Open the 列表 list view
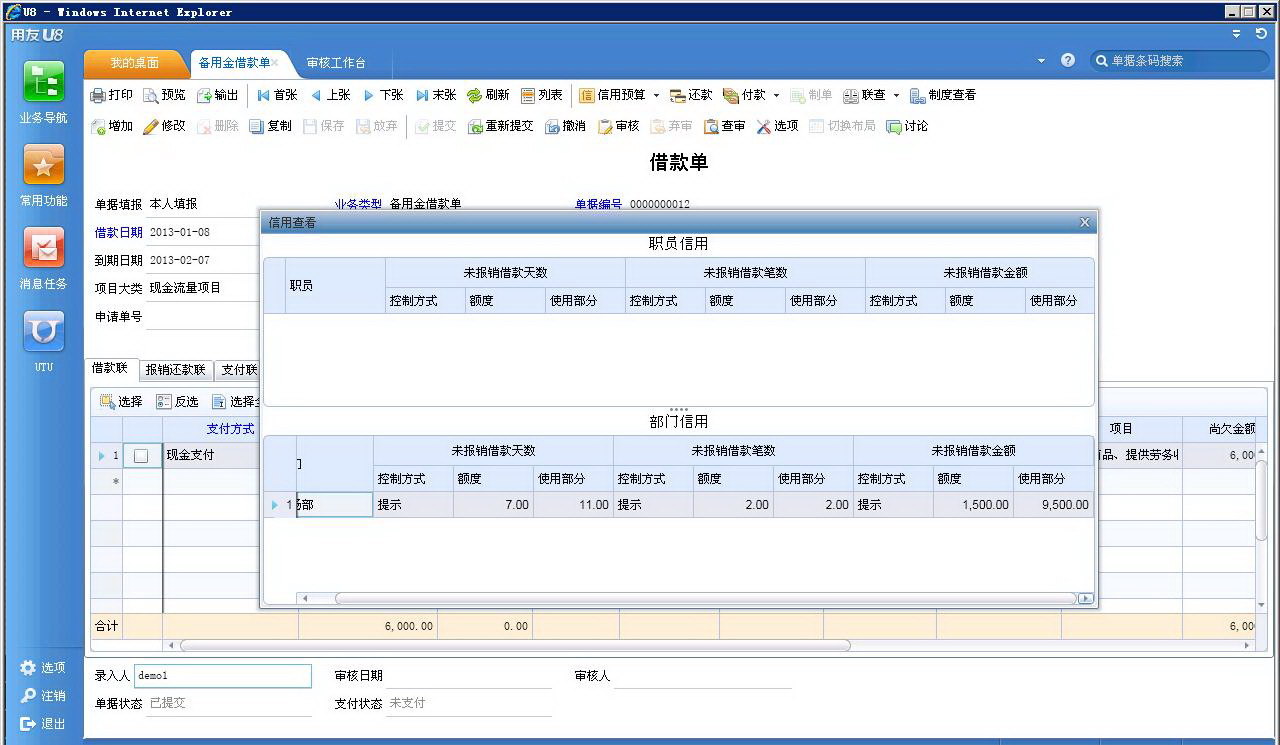1280x745 pixels. click(x=541, y=95)
